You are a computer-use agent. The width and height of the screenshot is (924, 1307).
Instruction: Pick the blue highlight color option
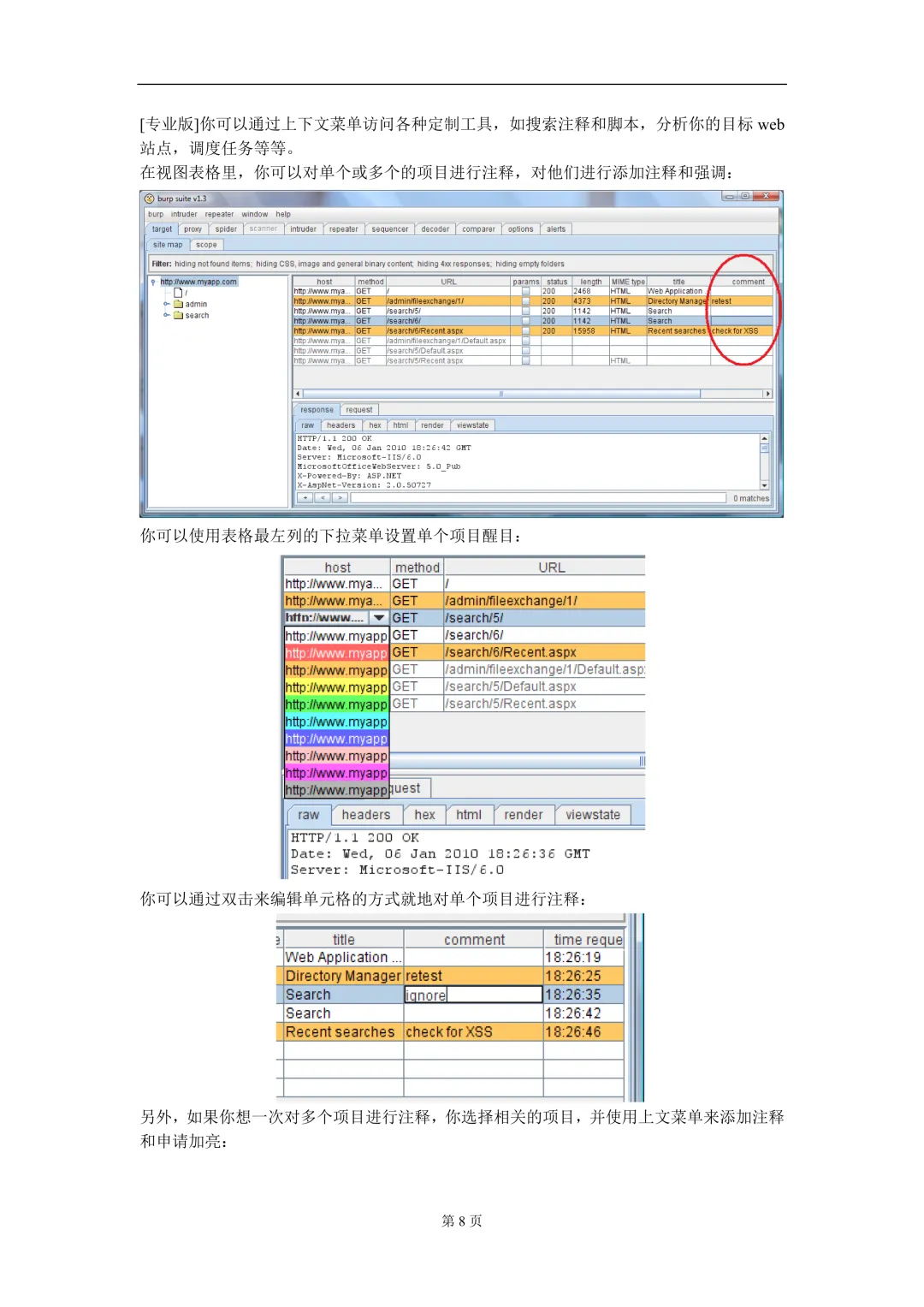[336, 739]
